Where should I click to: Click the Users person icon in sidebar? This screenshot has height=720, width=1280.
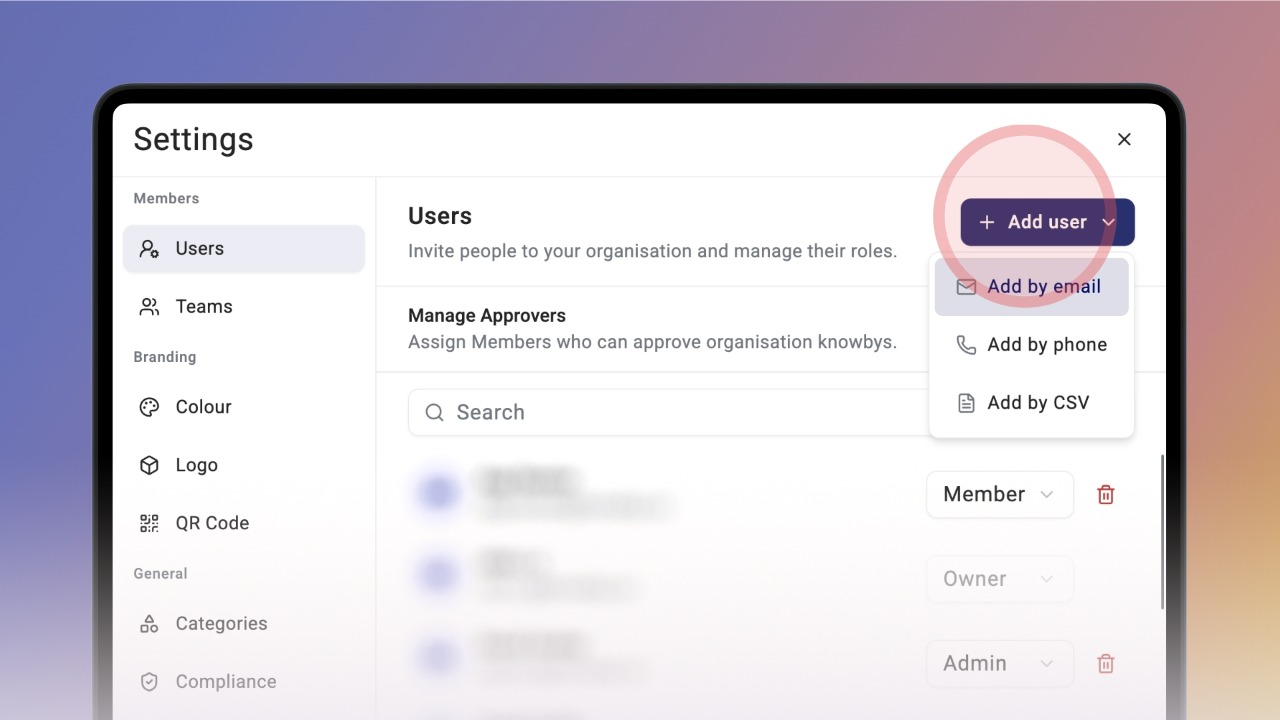(149, 249)
